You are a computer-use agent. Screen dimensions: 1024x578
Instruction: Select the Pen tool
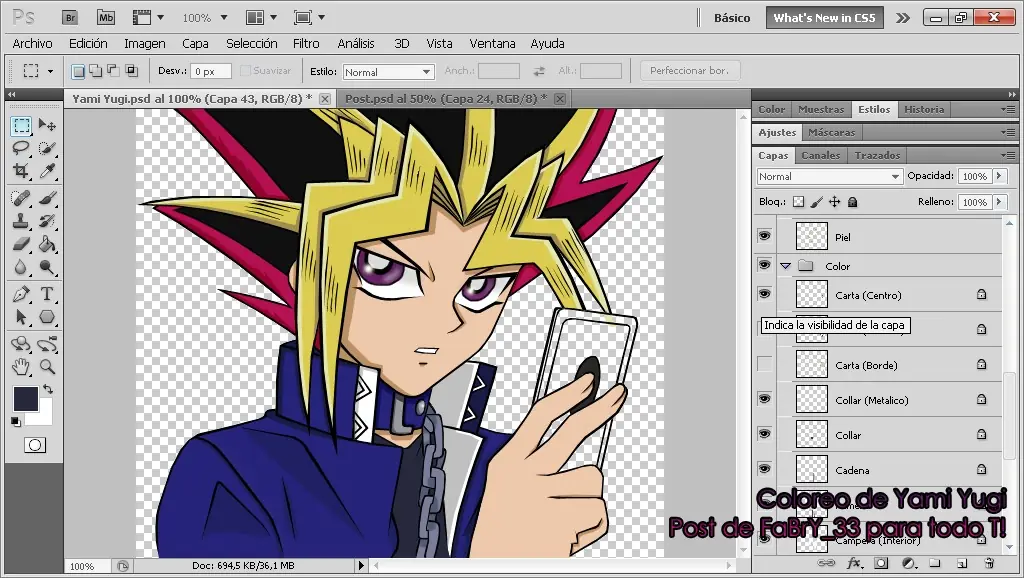(x=20, y=293)
